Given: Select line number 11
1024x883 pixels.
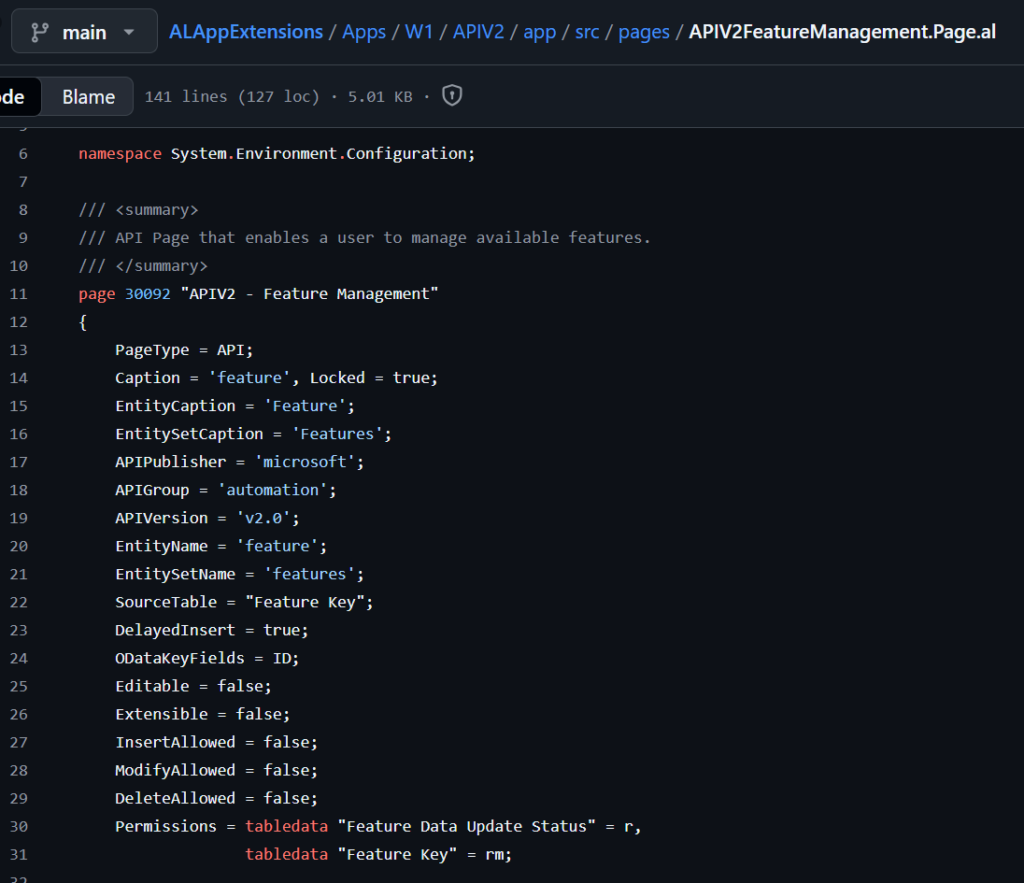Looking at the screenshot, I should tap(22, 294).
